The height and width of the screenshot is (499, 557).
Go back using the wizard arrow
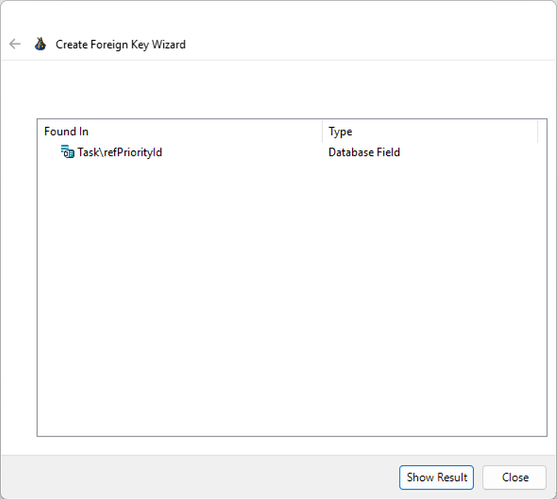15,44
